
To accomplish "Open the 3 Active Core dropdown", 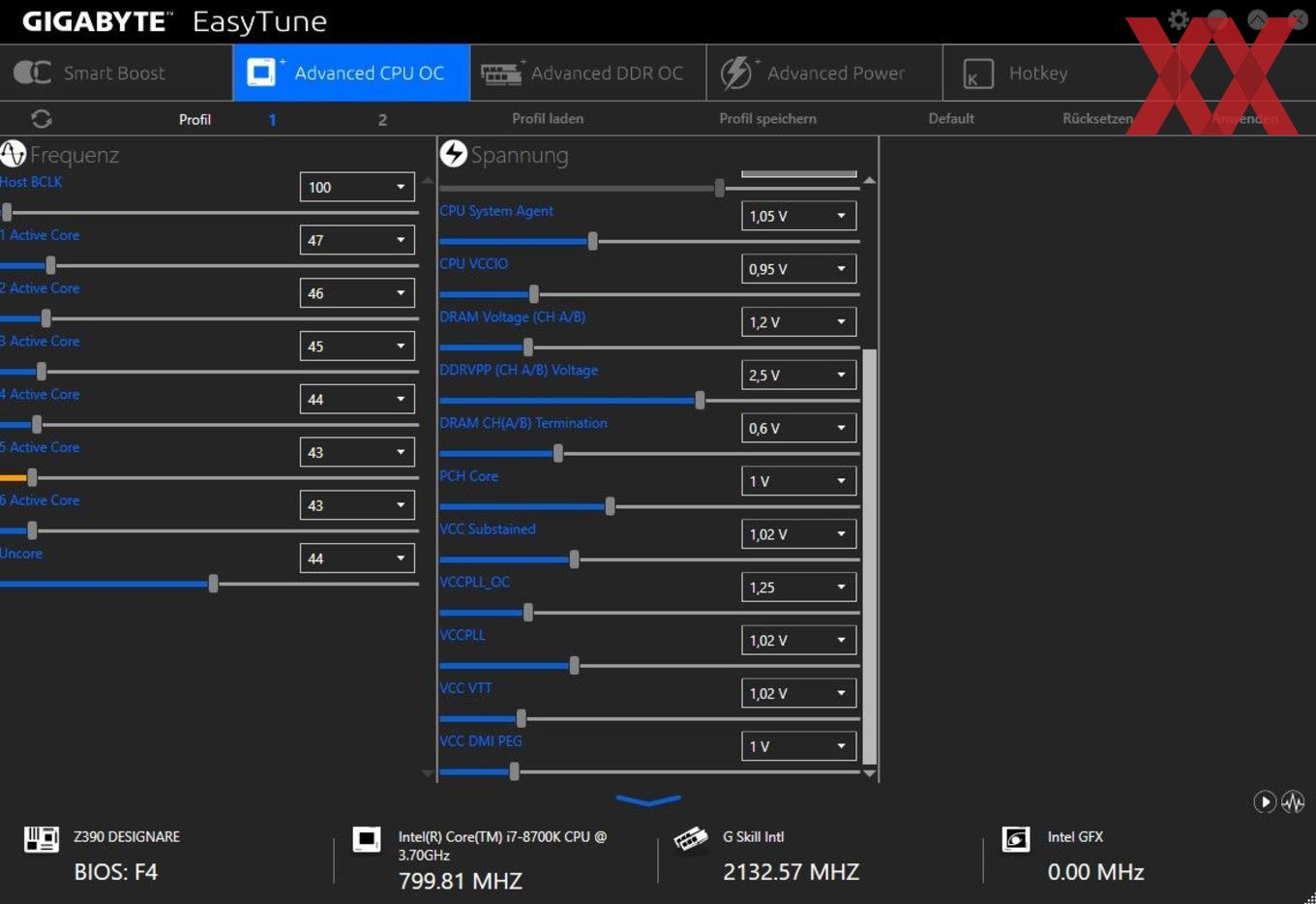I will (x=357, y=347).
